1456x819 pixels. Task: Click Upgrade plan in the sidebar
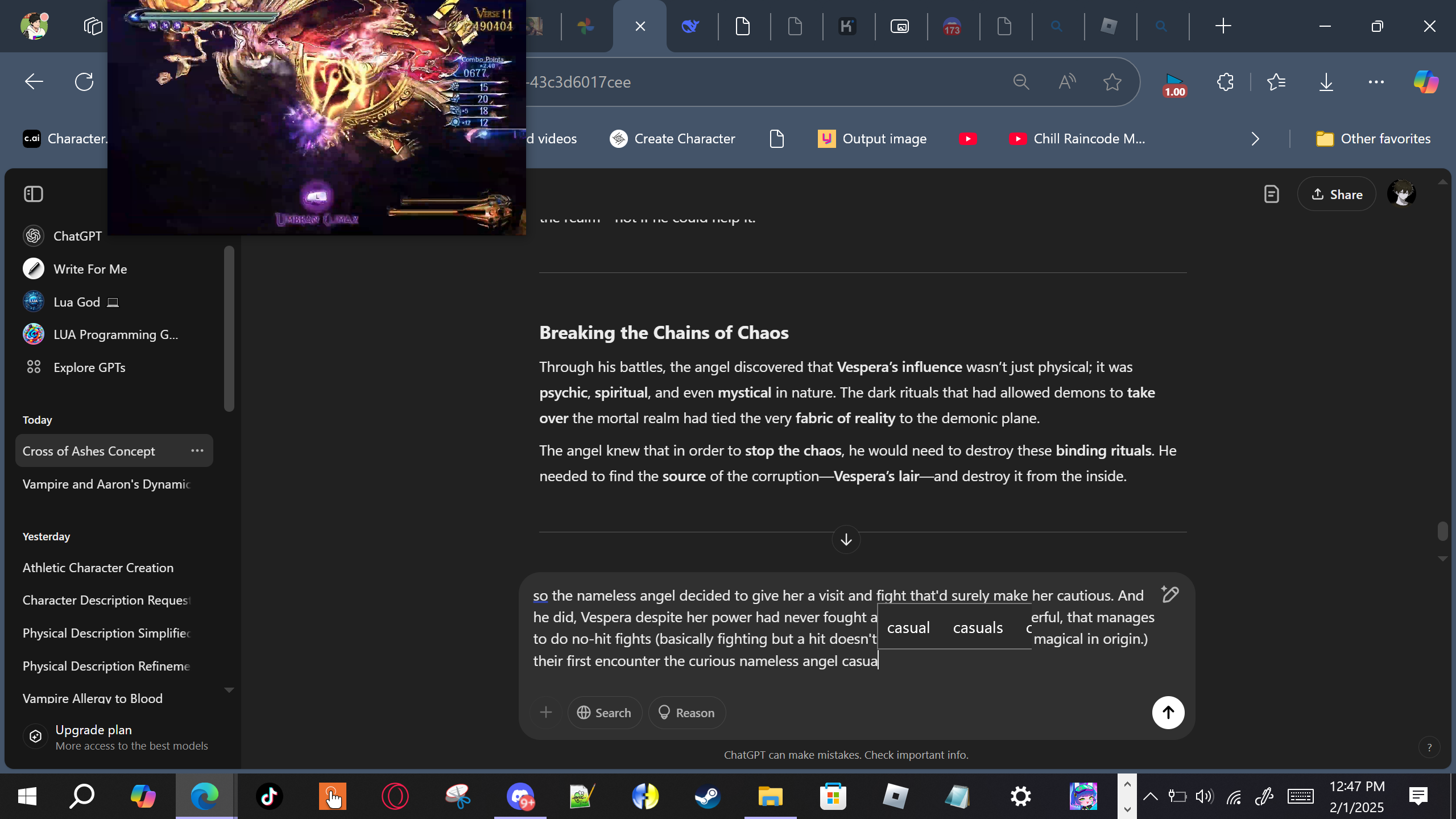(x=94, y=730)
